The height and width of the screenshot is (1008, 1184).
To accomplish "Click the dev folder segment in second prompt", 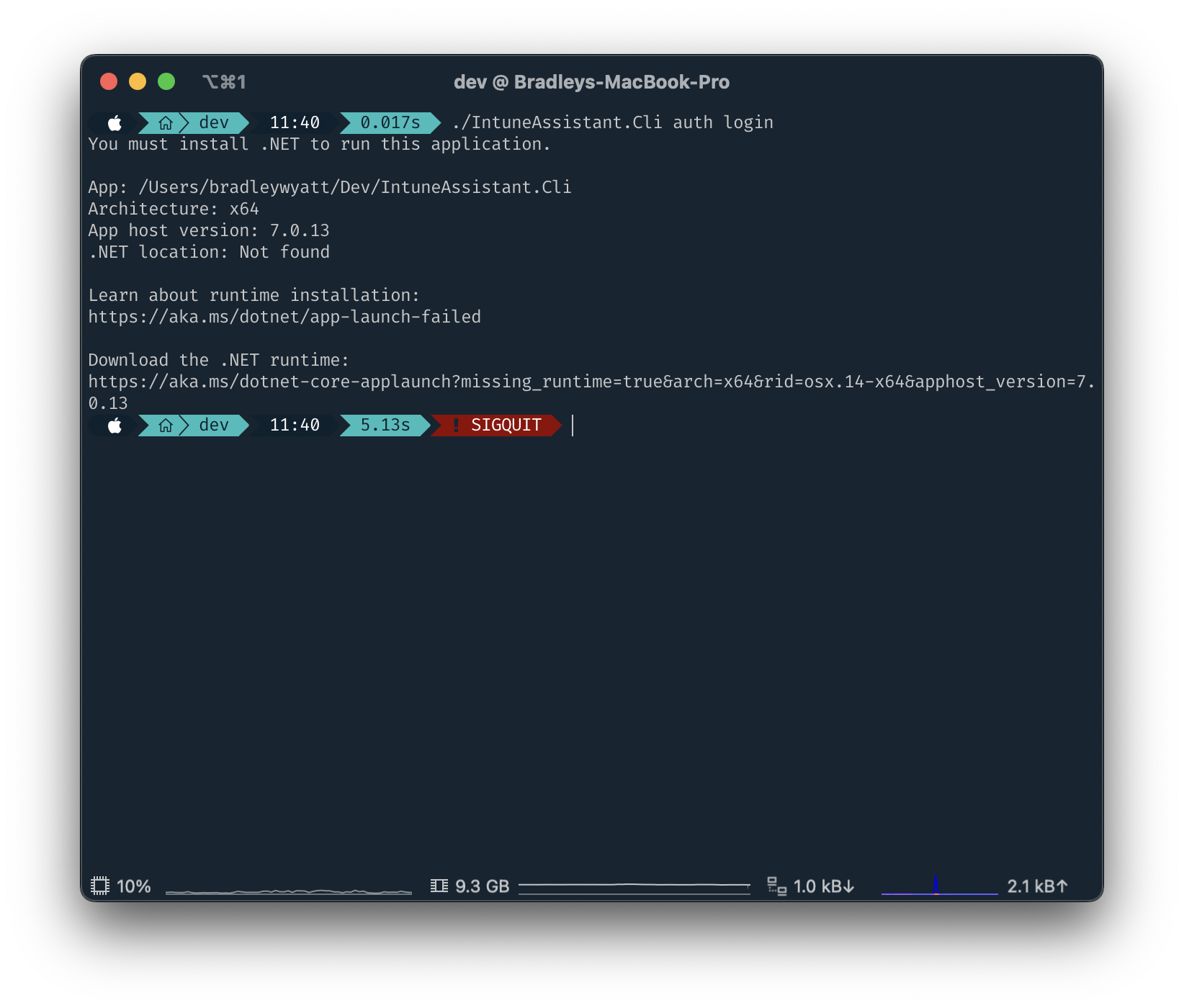I will click(x=214, y=426).
